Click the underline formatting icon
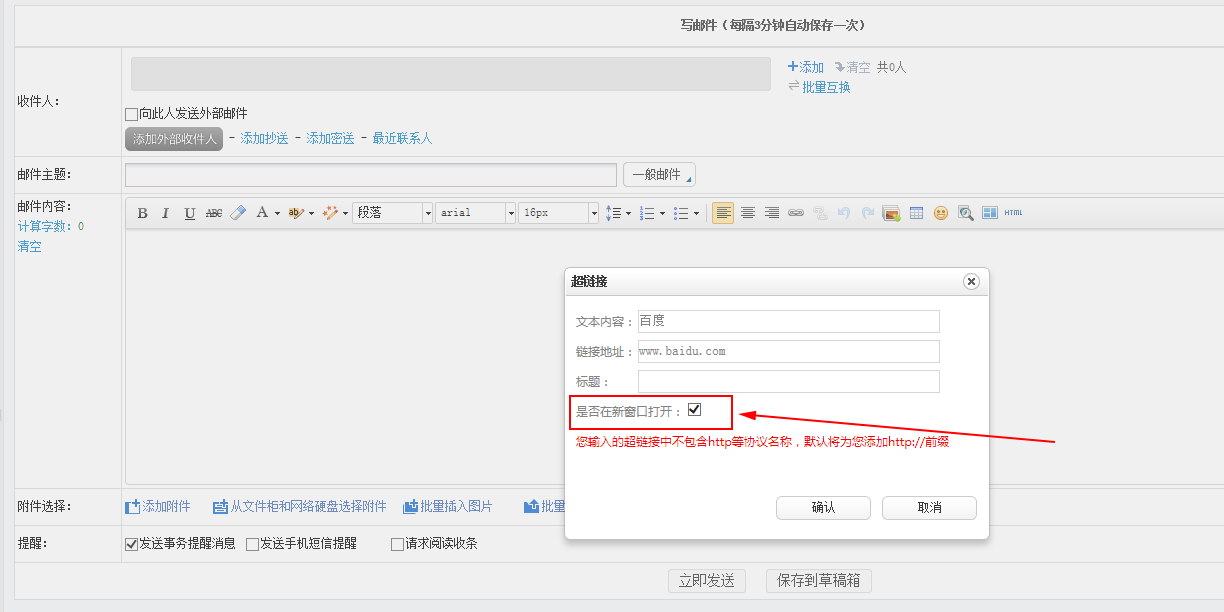Screen dimensions: 1224x612 tap(190, 213)
